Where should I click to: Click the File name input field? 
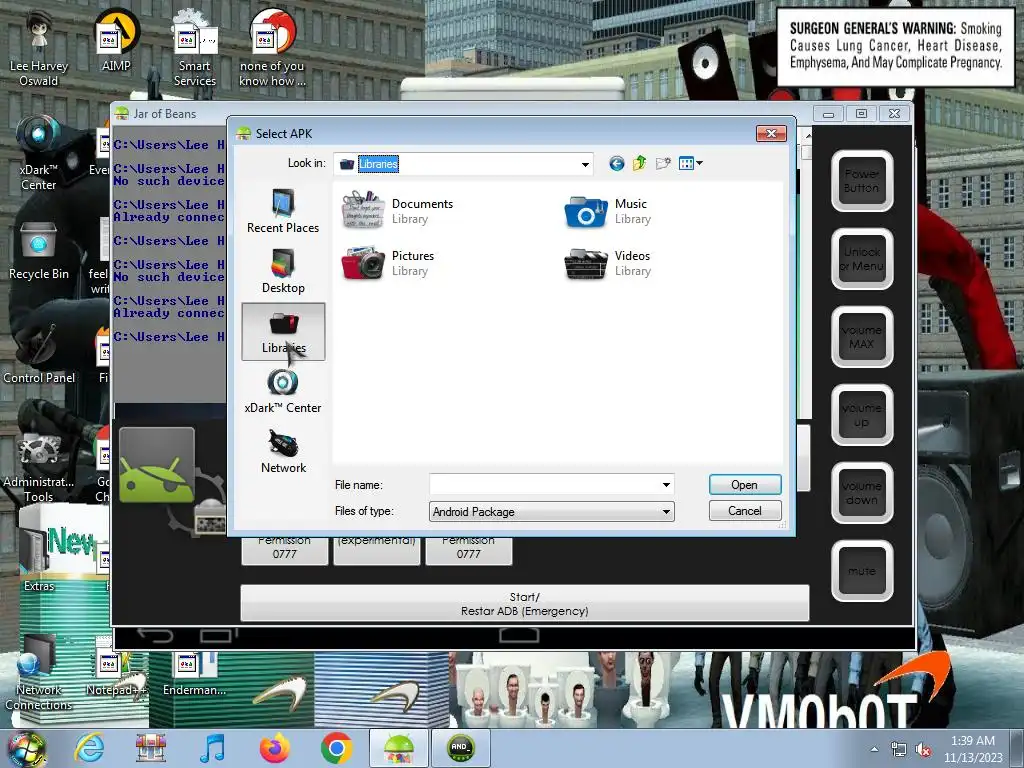[544, 485]
